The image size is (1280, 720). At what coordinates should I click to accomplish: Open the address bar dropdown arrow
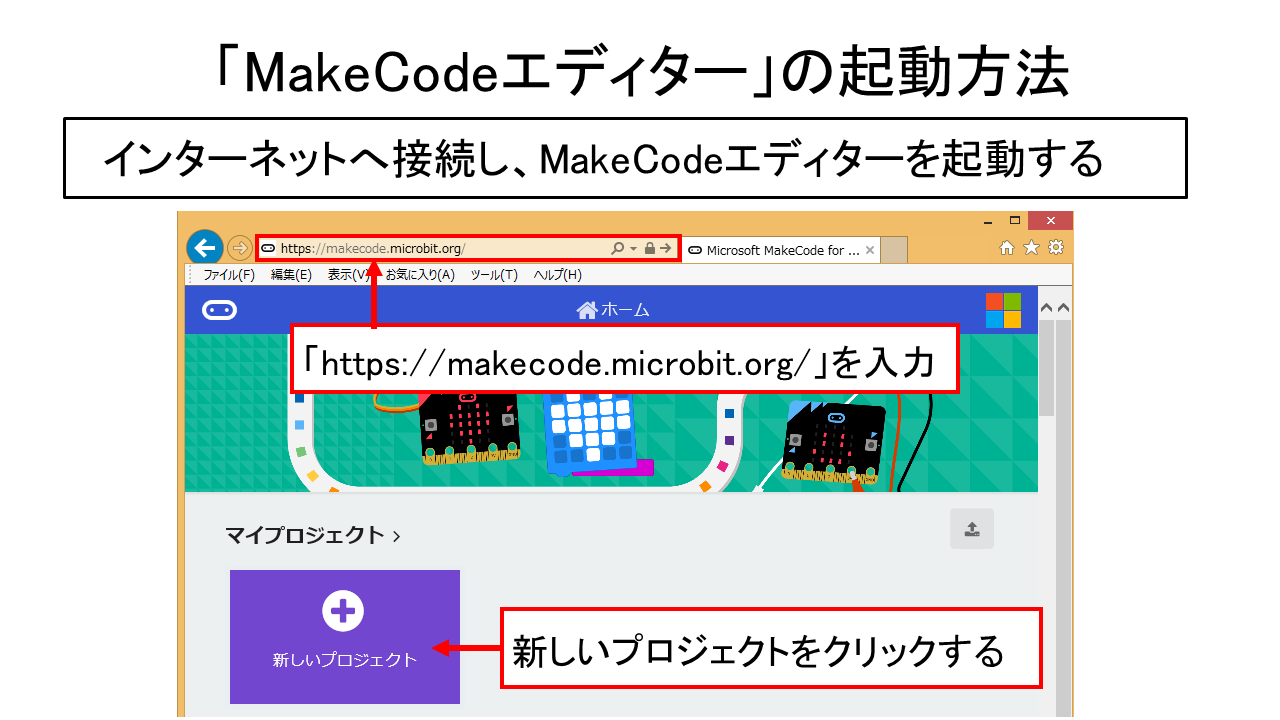[633, 249]
